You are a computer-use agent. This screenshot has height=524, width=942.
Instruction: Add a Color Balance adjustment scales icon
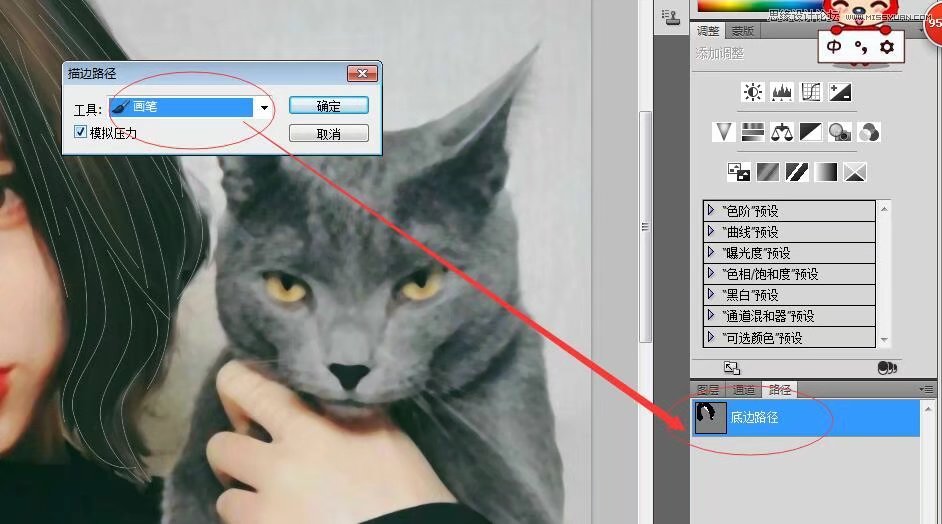(782, 132)
